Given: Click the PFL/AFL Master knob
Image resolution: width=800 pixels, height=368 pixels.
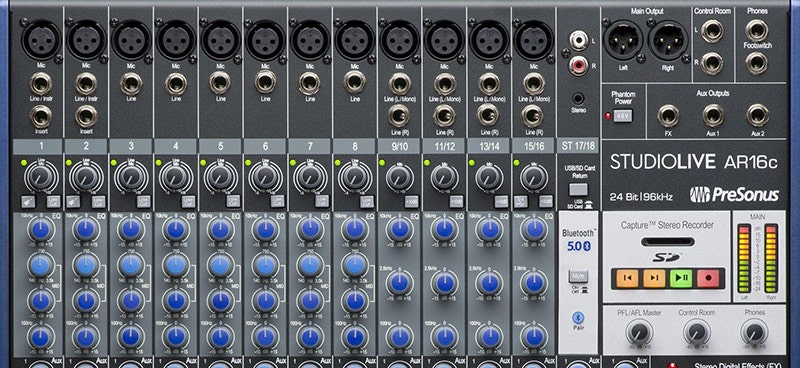Looking at the screenshot, I should point(639,332).
